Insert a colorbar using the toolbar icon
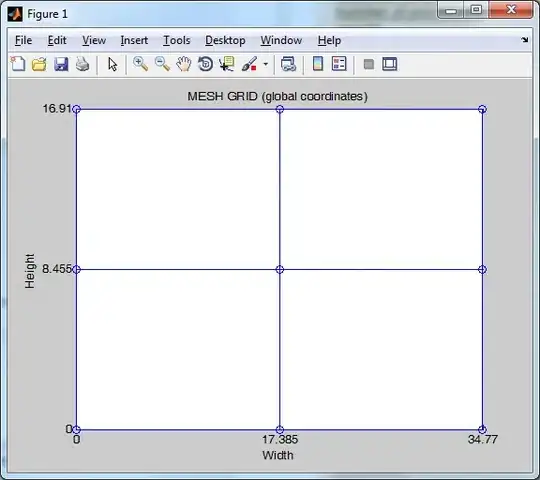This screenshot has height=480, width=540. coord(318,64)
